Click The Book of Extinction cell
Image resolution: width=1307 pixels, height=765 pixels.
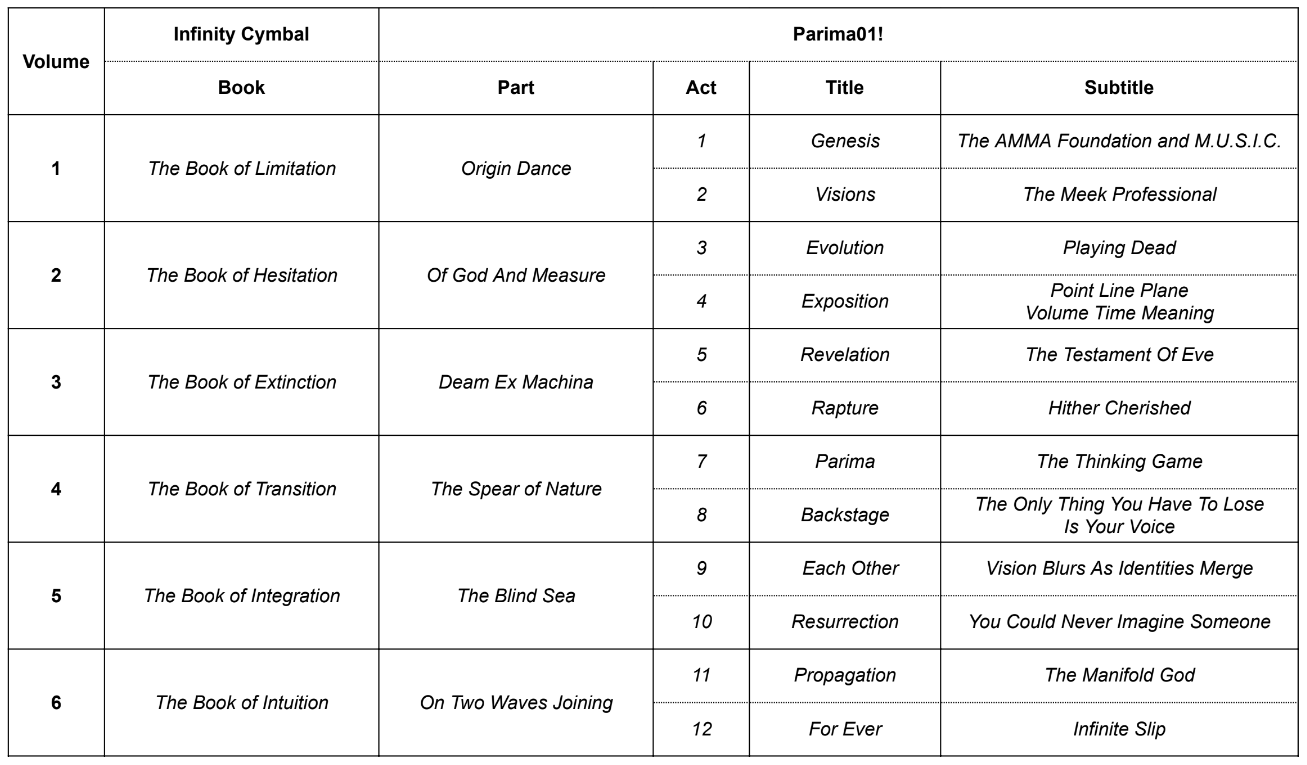click(x=241, y=382)
